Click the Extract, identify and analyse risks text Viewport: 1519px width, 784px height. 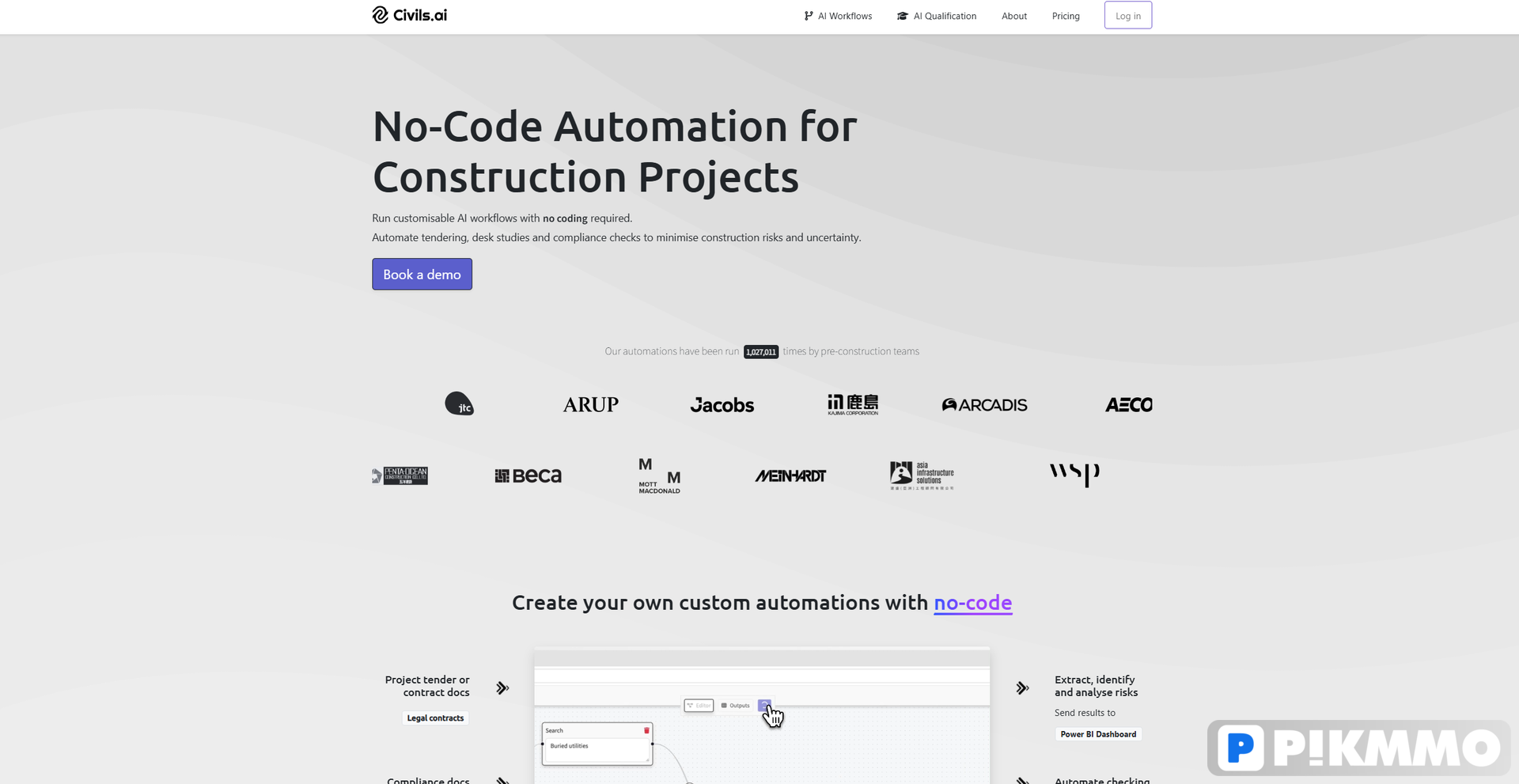click(x=1097, y=686)
